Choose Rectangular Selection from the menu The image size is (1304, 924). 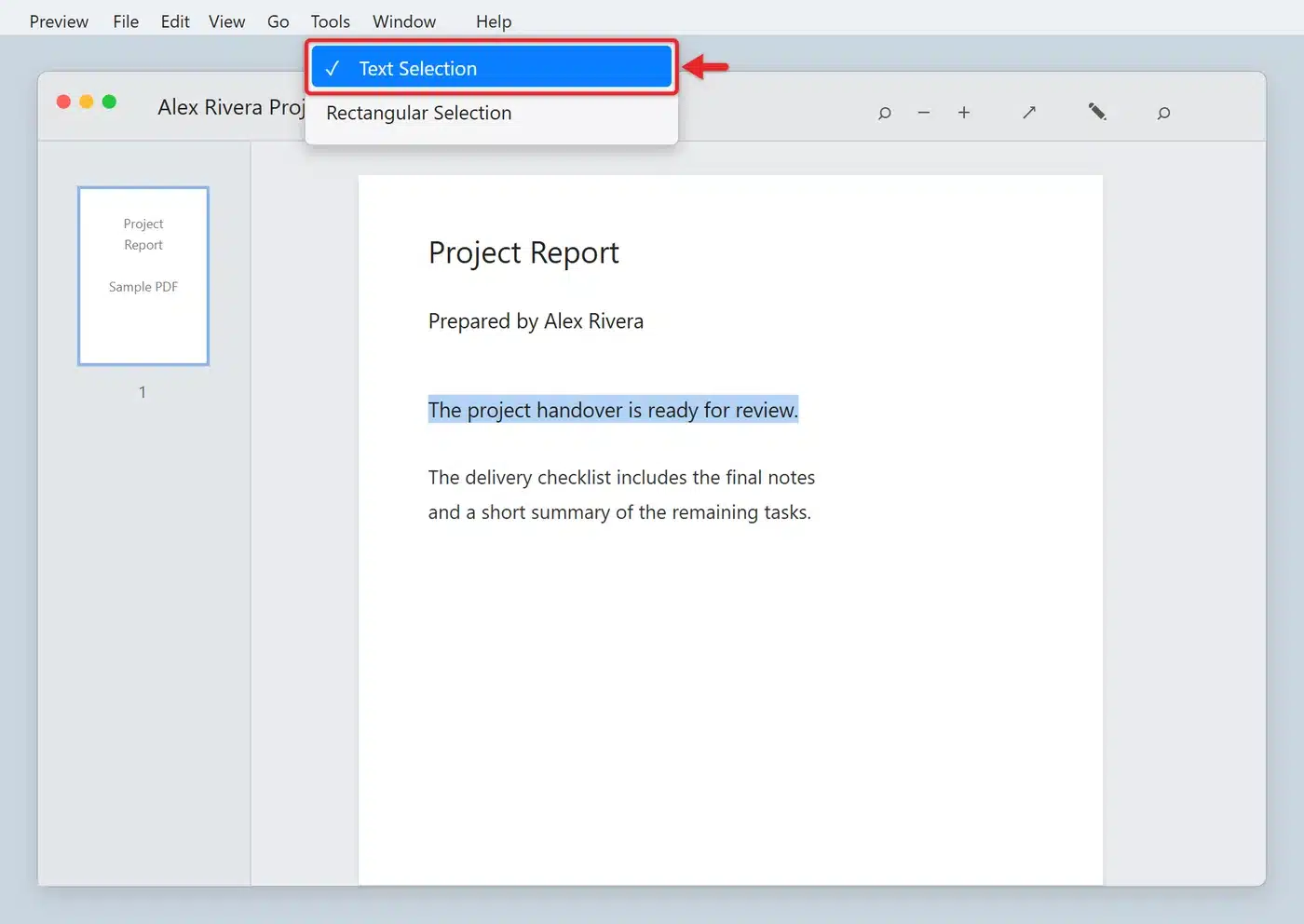tap(492, 113)
